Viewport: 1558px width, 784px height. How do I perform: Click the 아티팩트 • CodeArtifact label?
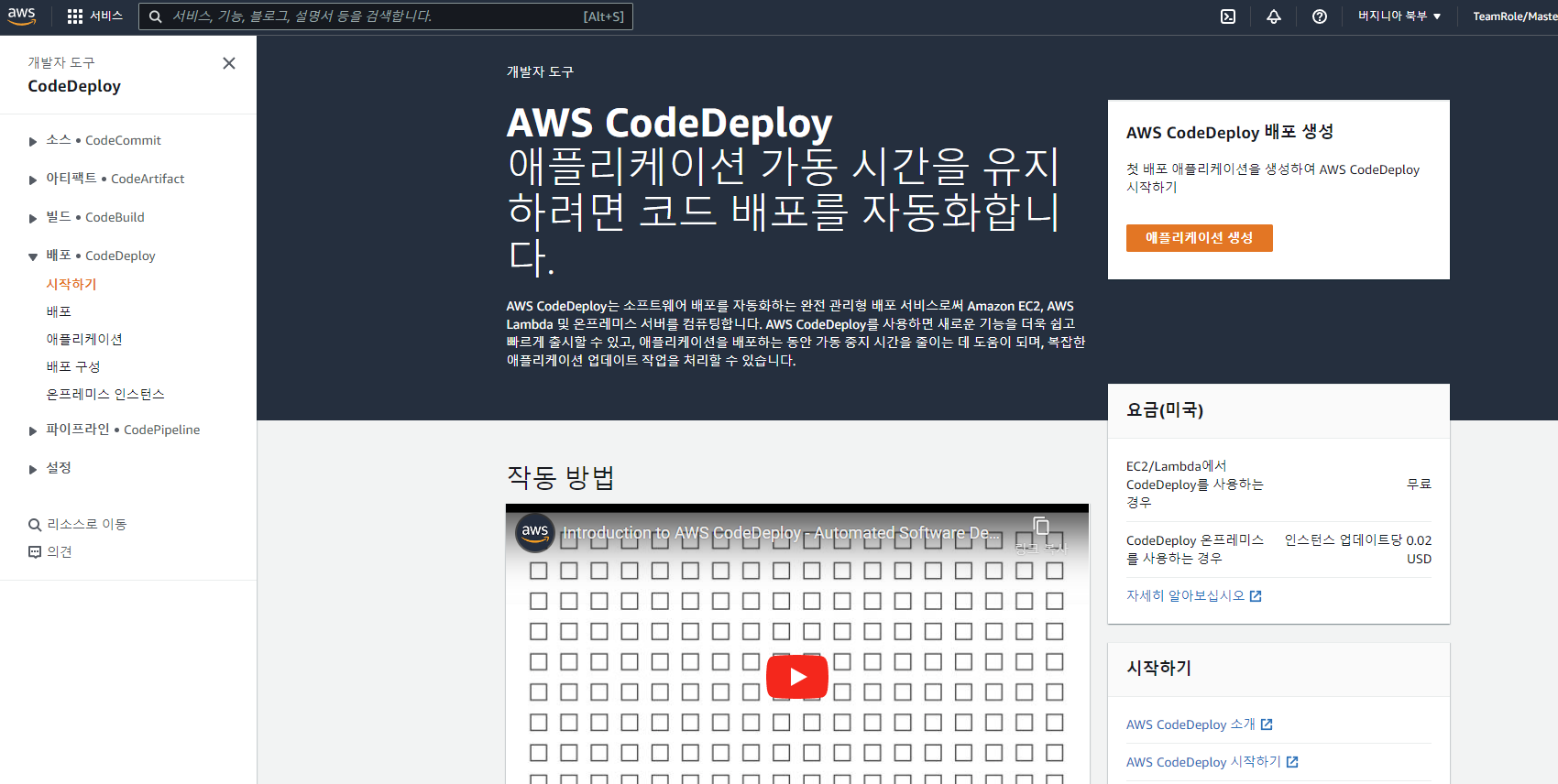pos(115,179)
